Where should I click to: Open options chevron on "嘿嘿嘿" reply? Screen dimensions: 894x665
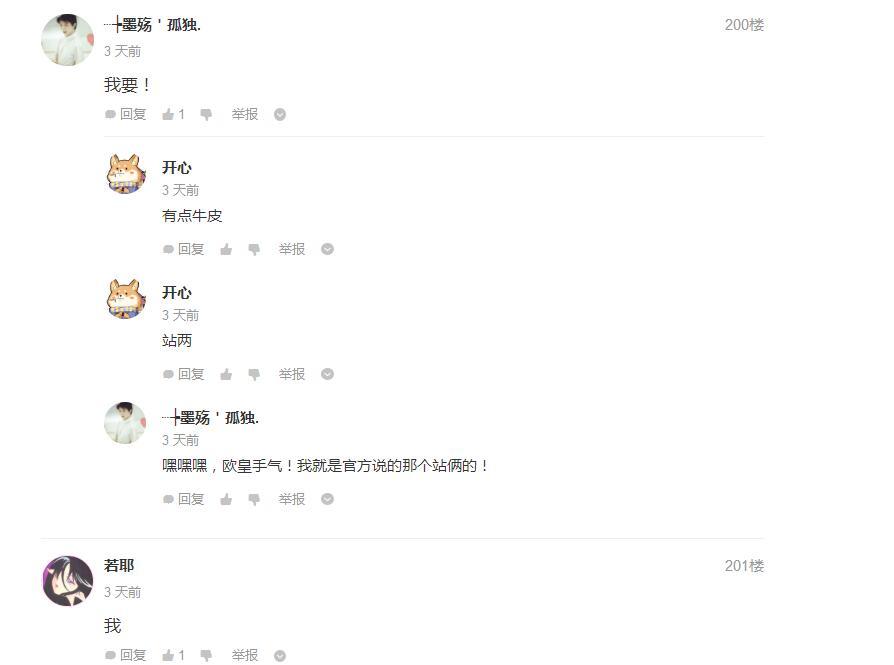[327, 499]
